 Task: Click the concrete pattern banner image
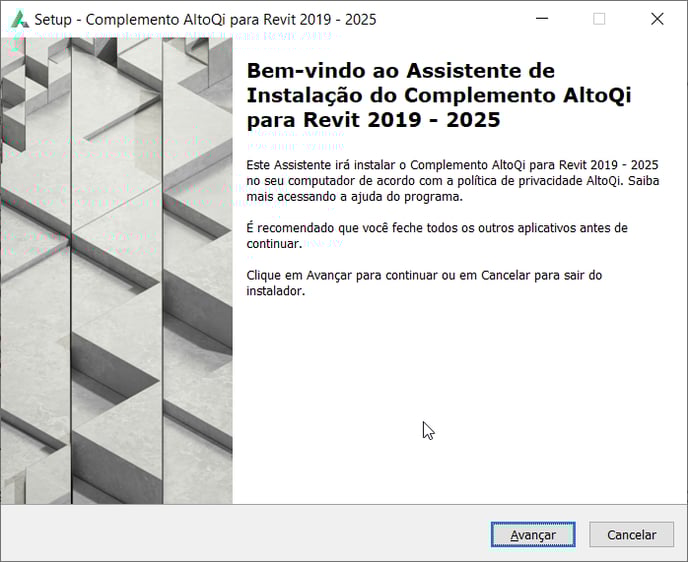(117, 271)
